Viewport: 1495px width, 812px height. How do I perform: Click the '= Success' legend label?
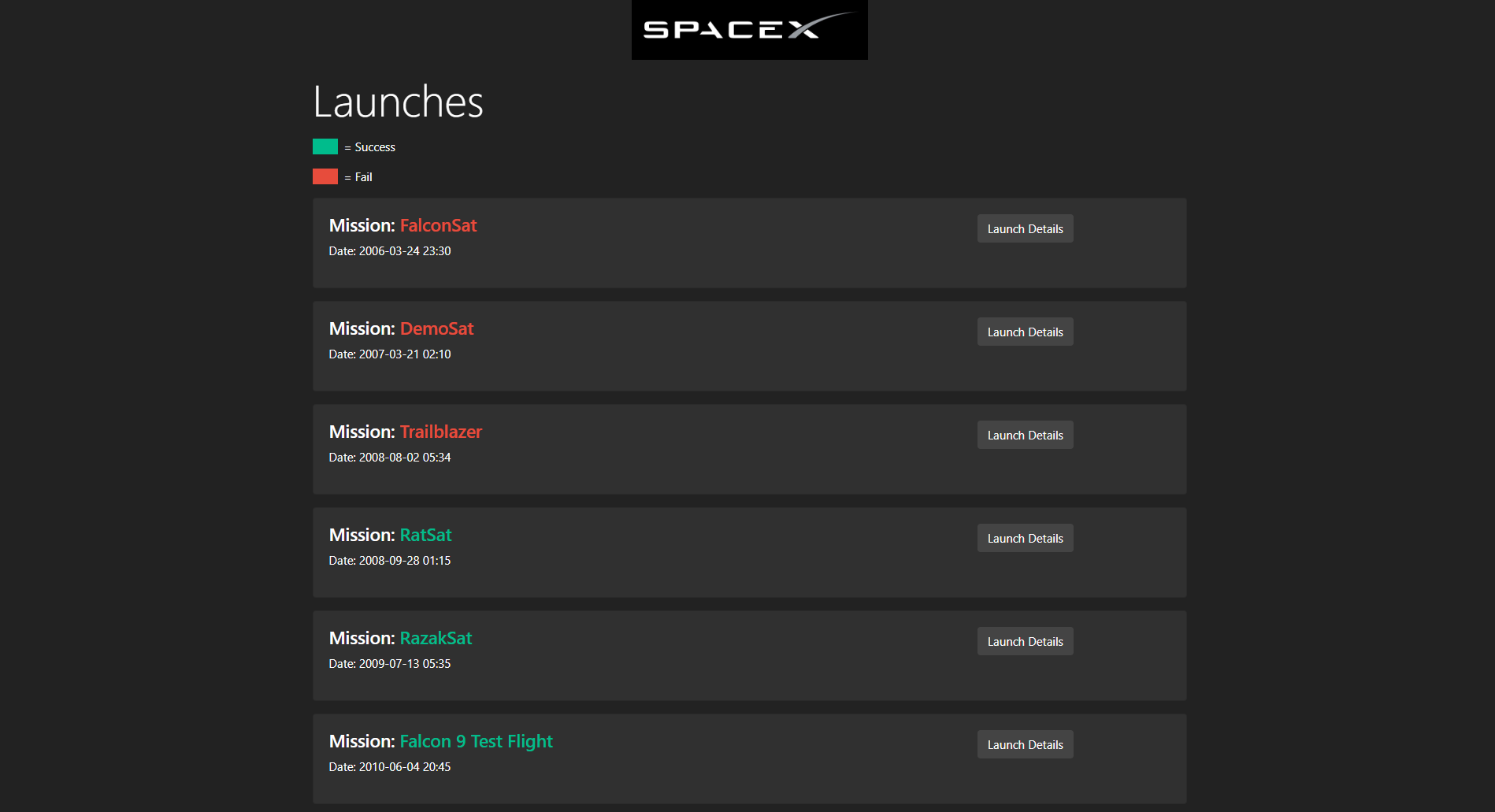click(369, 147)
